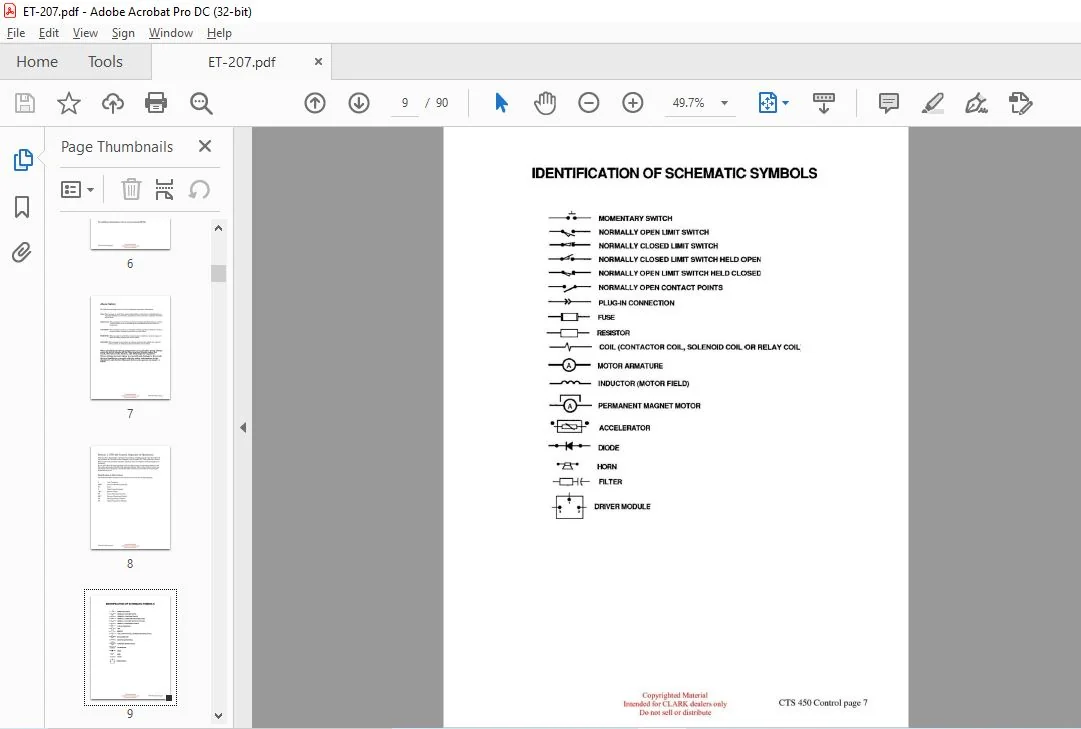Open the Sign document pen tool

[x=976, y=103]
